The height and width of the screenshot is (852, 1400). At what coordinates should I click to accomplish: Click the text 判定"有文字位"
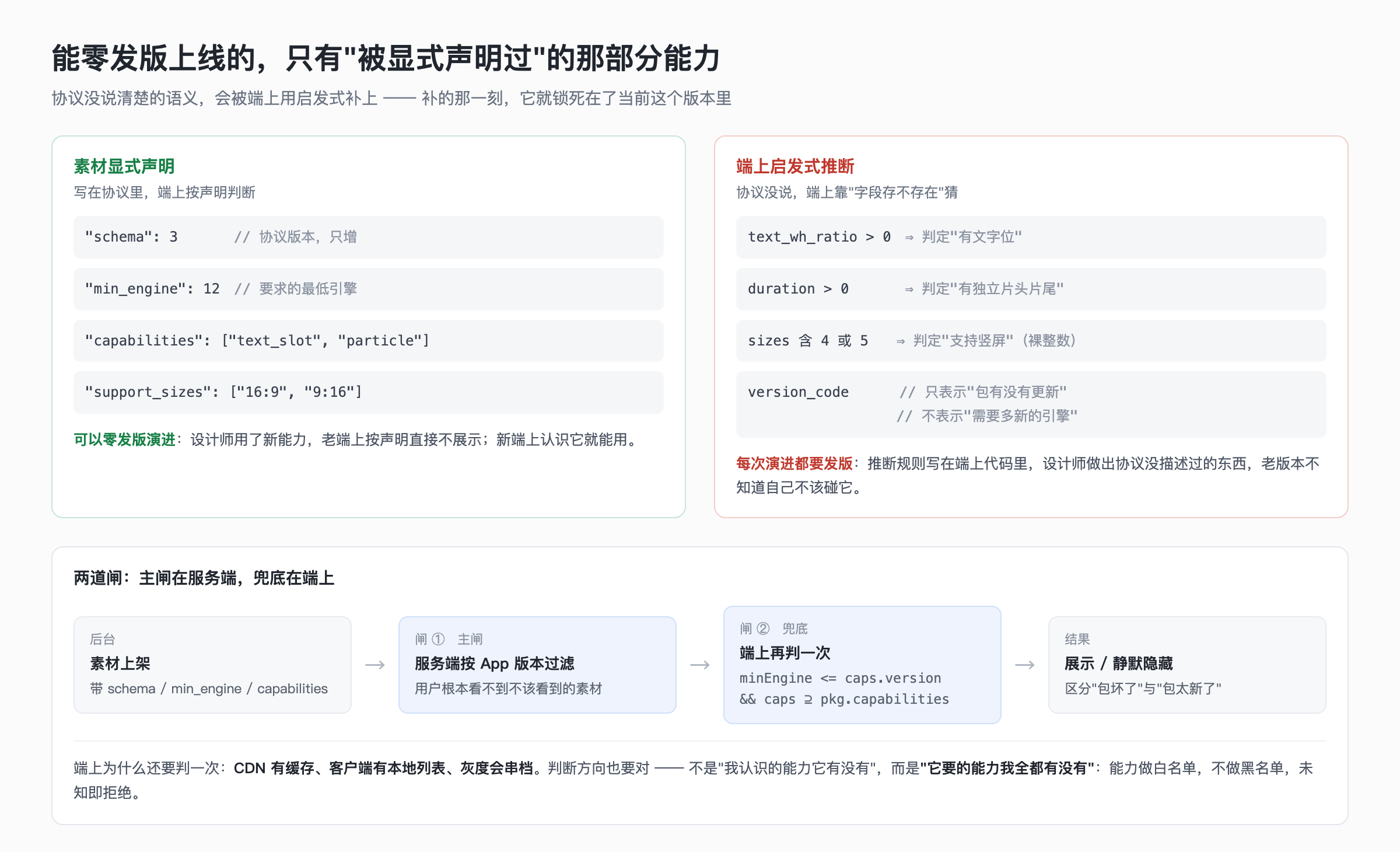[x=972, y=237]
